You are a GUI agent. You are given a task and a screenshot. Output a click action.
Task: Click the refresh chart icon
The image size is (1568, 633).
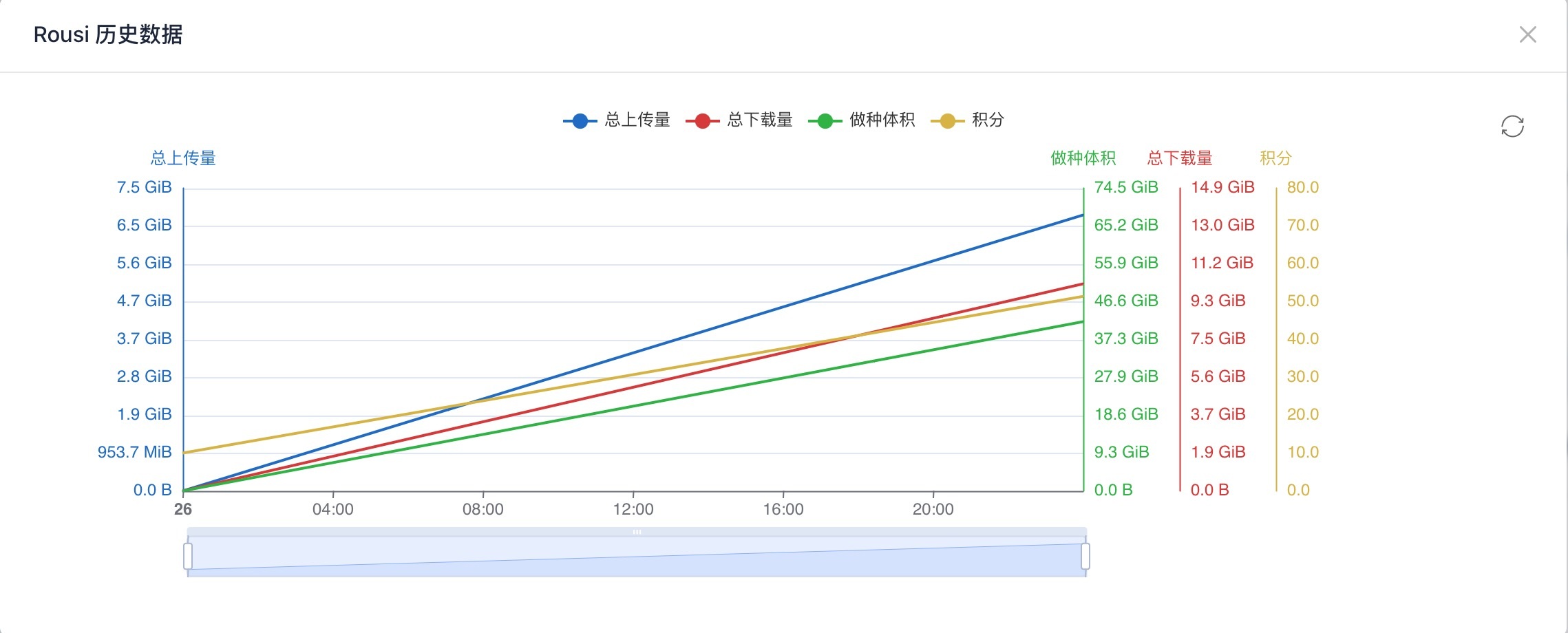coord(1512,126)
